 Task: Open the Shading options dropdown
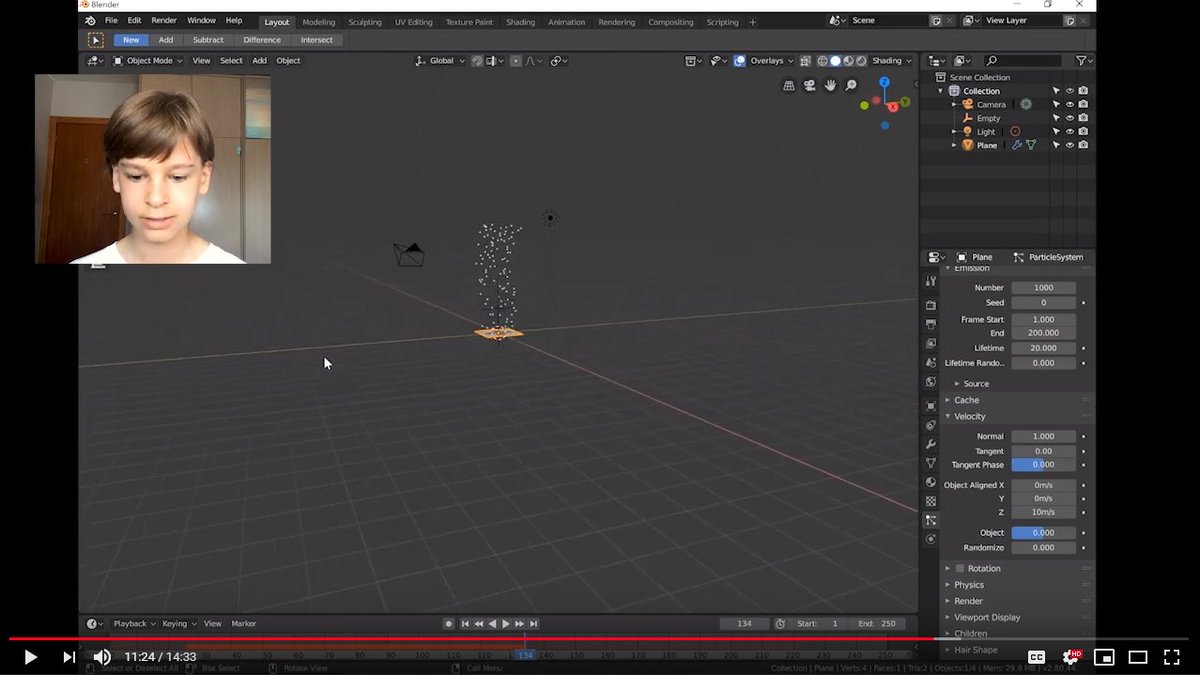(890, 61)
